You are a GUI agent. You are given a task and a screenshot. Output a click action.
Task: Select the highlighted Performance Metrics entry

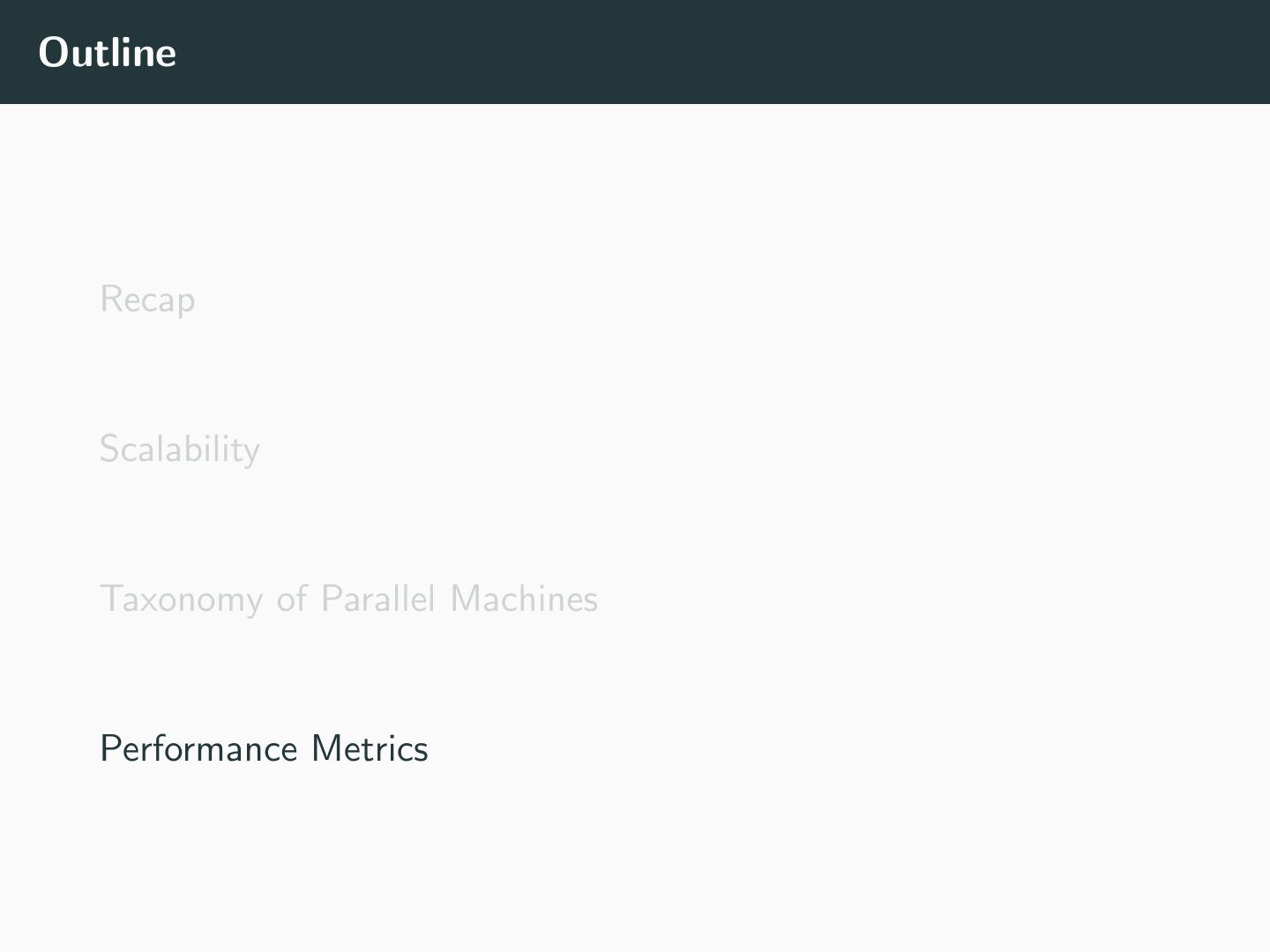(264, 749)
